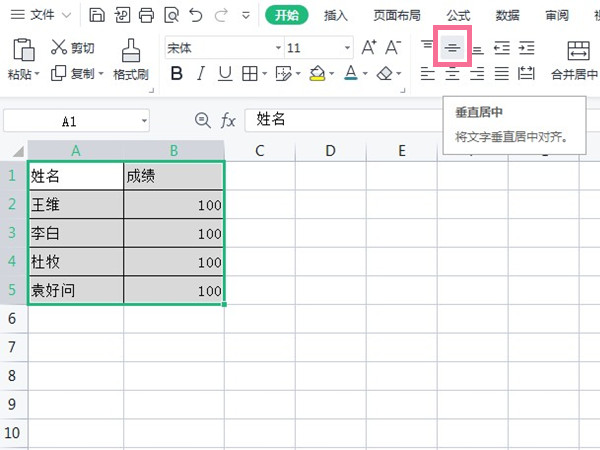Toggle Italic formatting
Screen dimensions: 600x450
201,73
